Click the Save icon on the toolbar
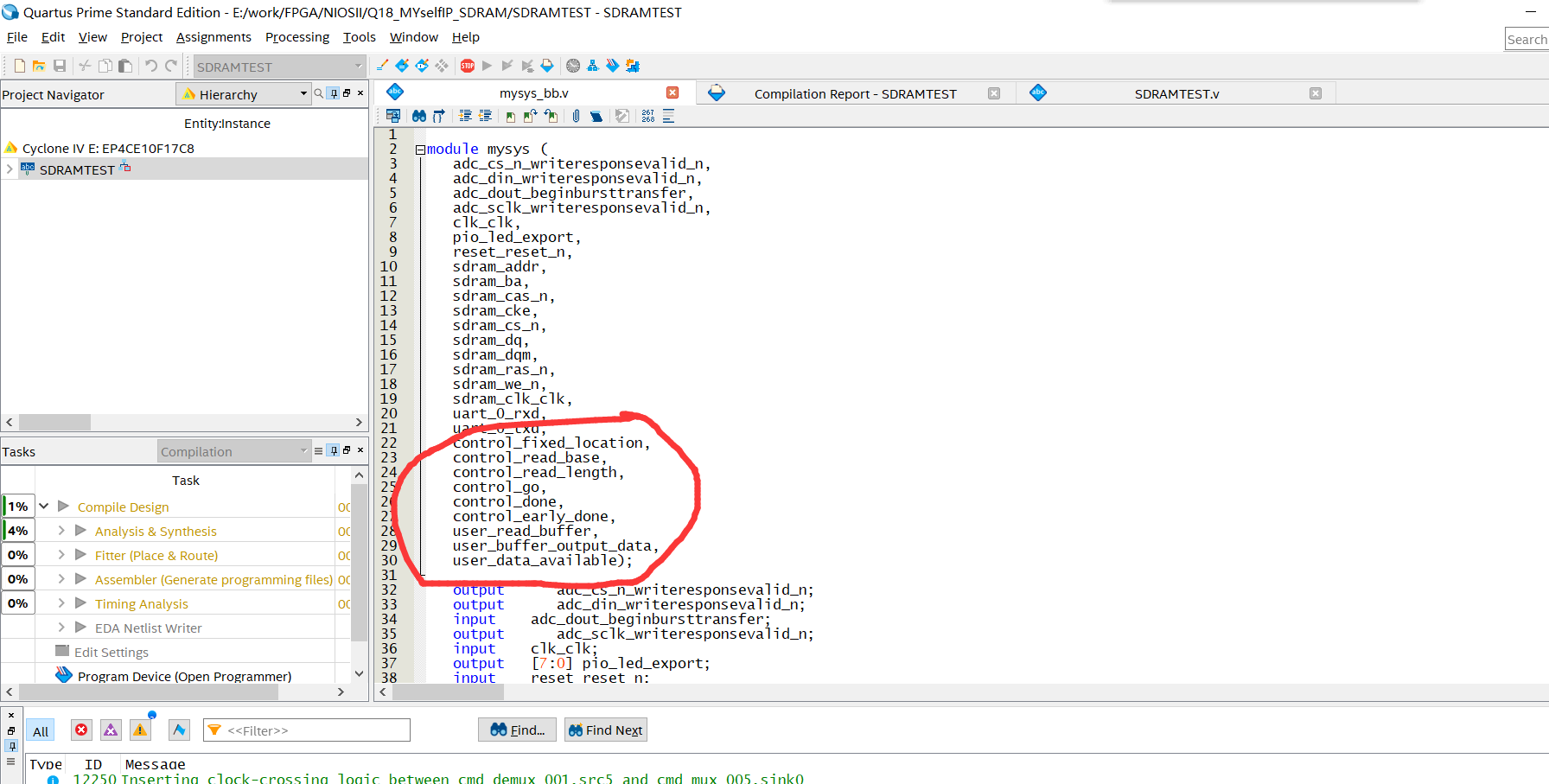Screen dimensions: 1549x784 pyautogui.click(x=60, y=65)
